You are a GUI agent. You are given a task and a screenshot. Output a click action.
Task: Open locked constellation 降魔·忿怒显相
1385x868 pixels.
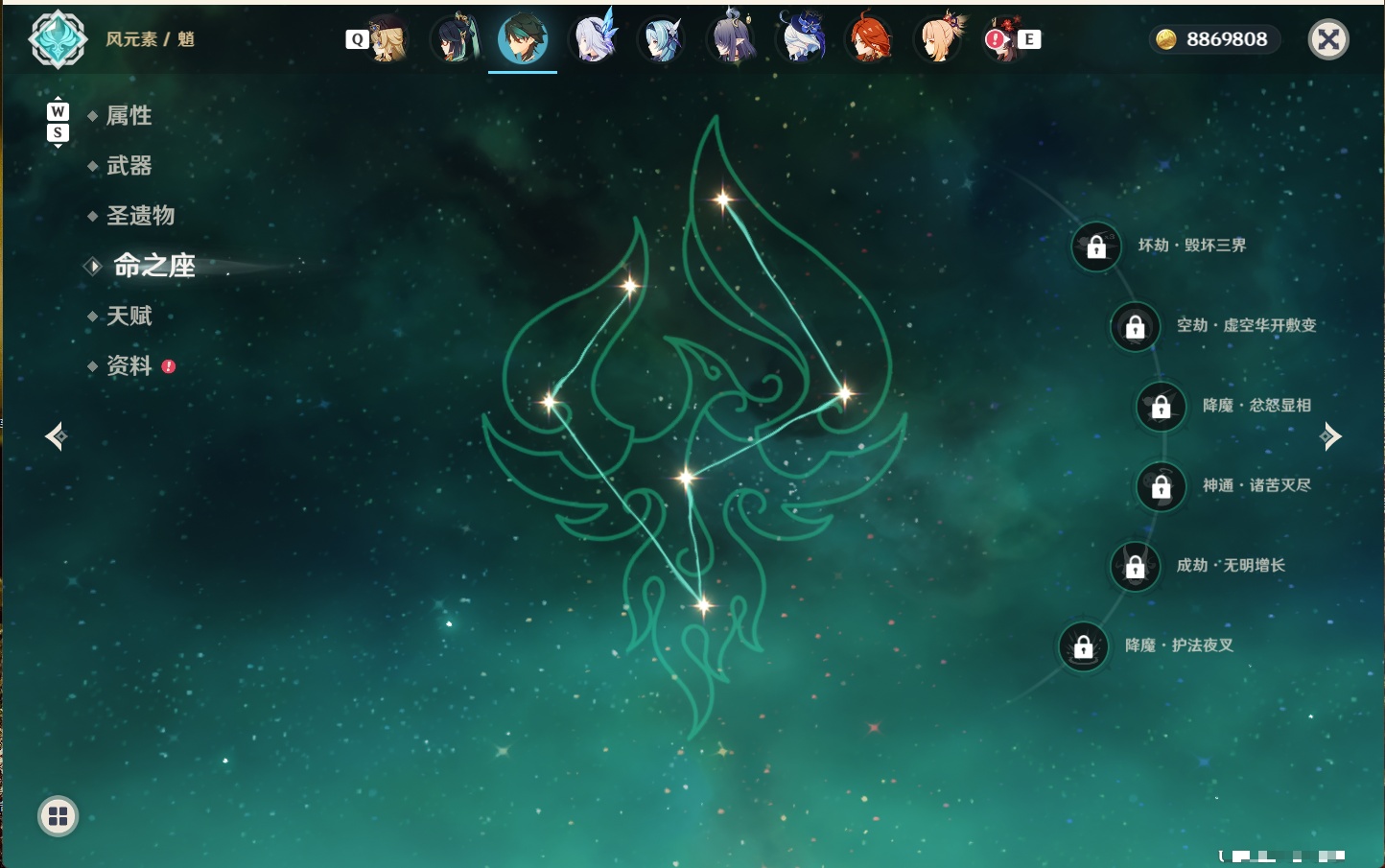1161,406
